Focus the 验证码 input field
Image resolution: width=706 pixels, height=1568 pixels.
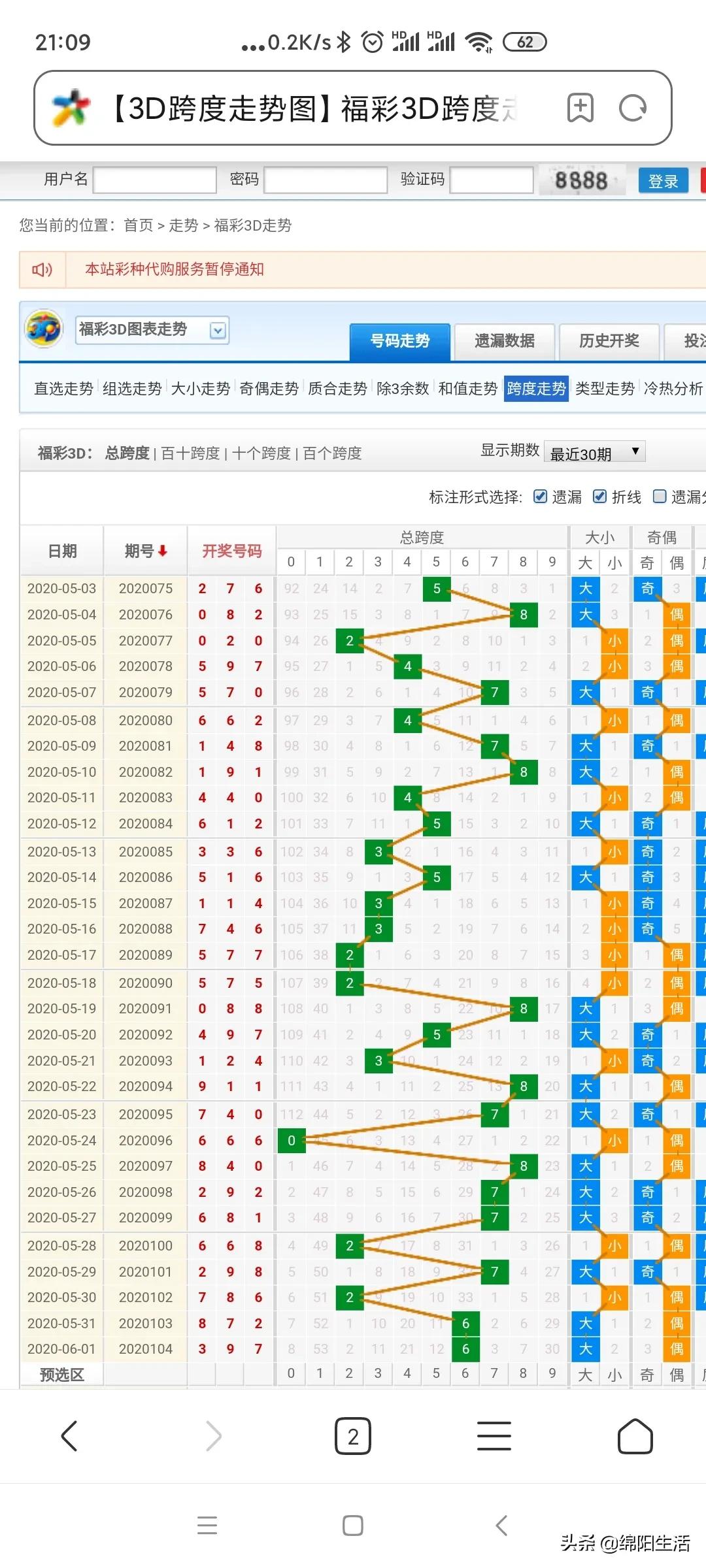492,180
